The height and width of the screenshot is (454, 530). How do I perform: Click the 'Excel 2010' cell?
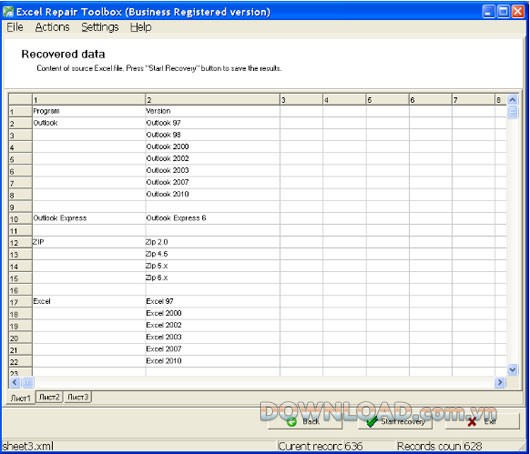click(x=213, y=361)
